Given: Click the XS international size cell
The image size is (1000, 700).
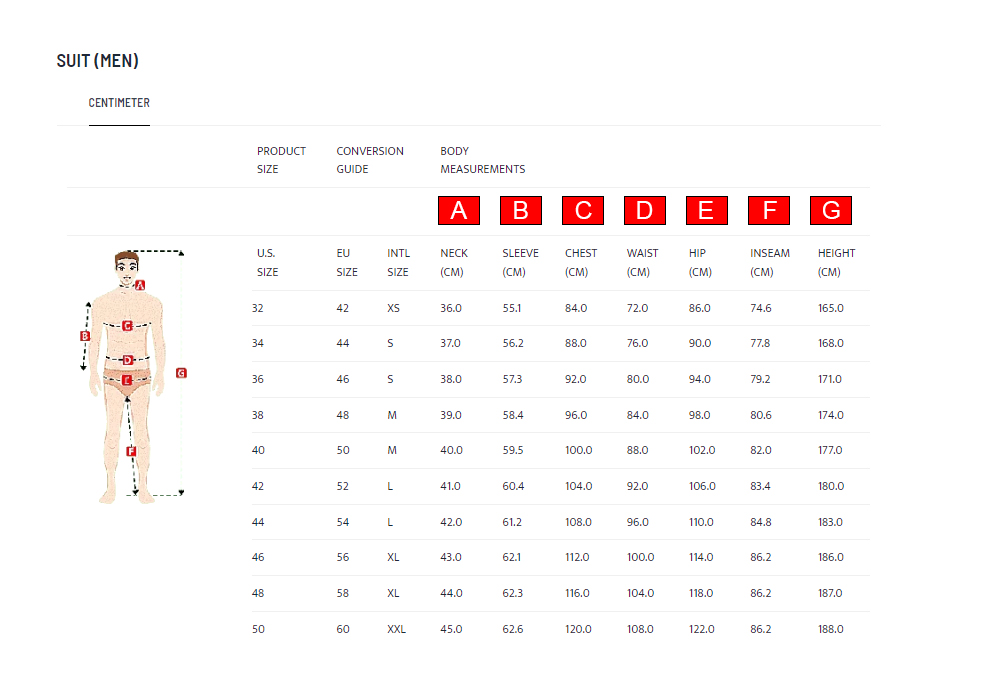Looking at the screenshot, I should (x=393, y=308).
